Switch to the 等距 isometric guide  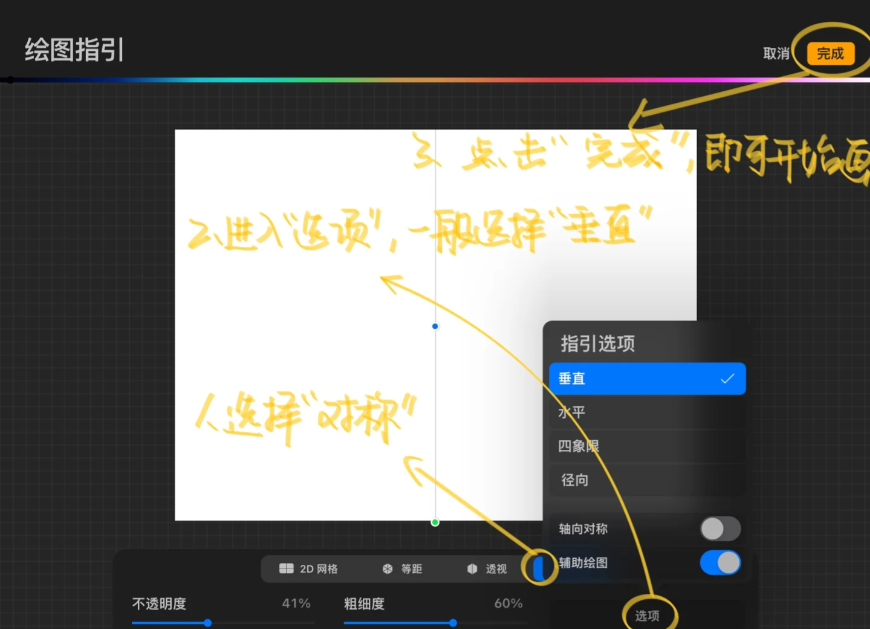402,569
